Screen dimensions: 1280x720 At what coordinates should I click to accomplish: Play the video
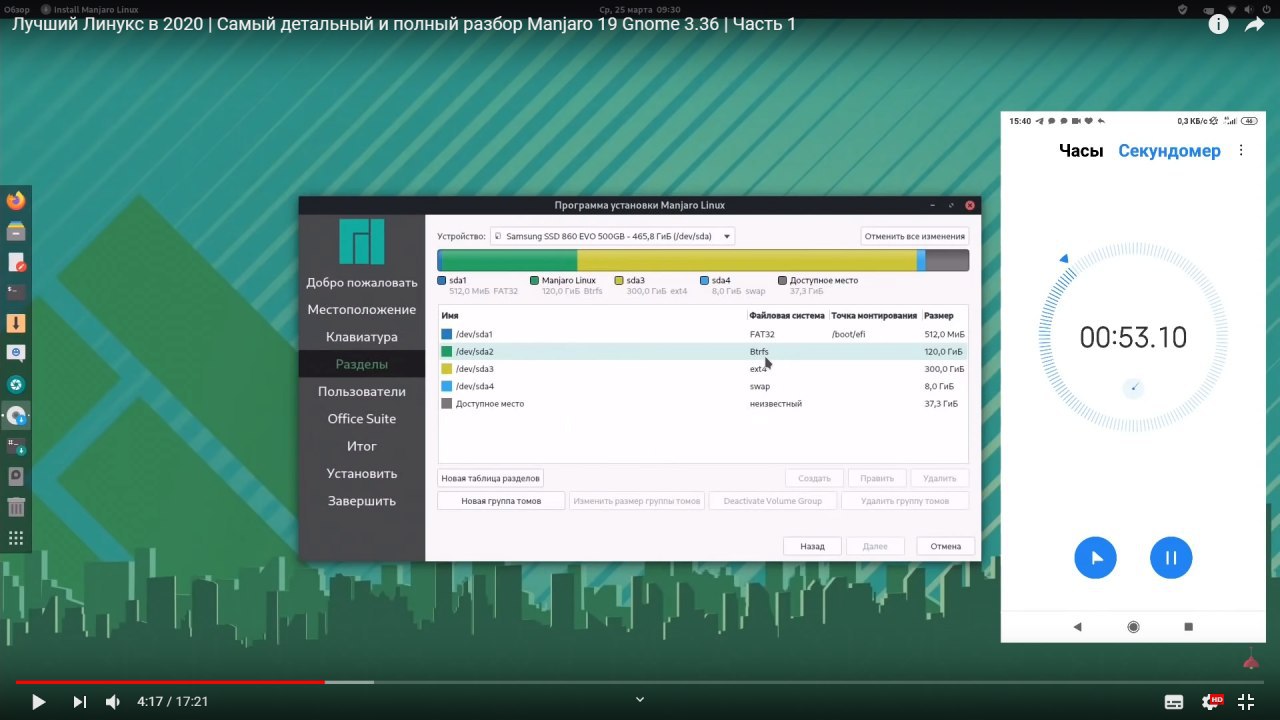click(x=38, y=702)
